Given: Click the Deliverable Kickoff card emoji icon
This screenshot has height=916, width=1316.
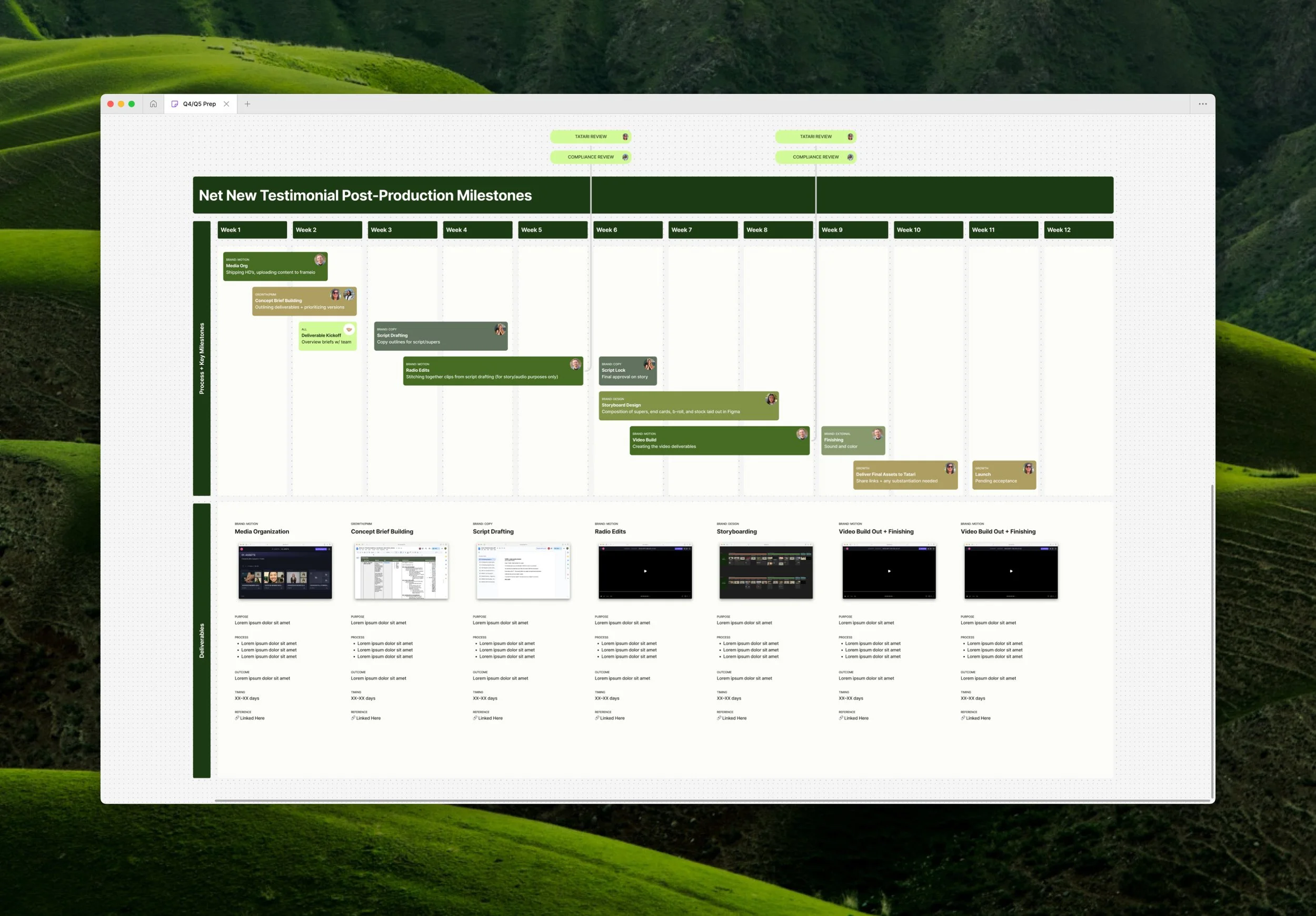Looking at the screenshot, I should tap(348, 329).
